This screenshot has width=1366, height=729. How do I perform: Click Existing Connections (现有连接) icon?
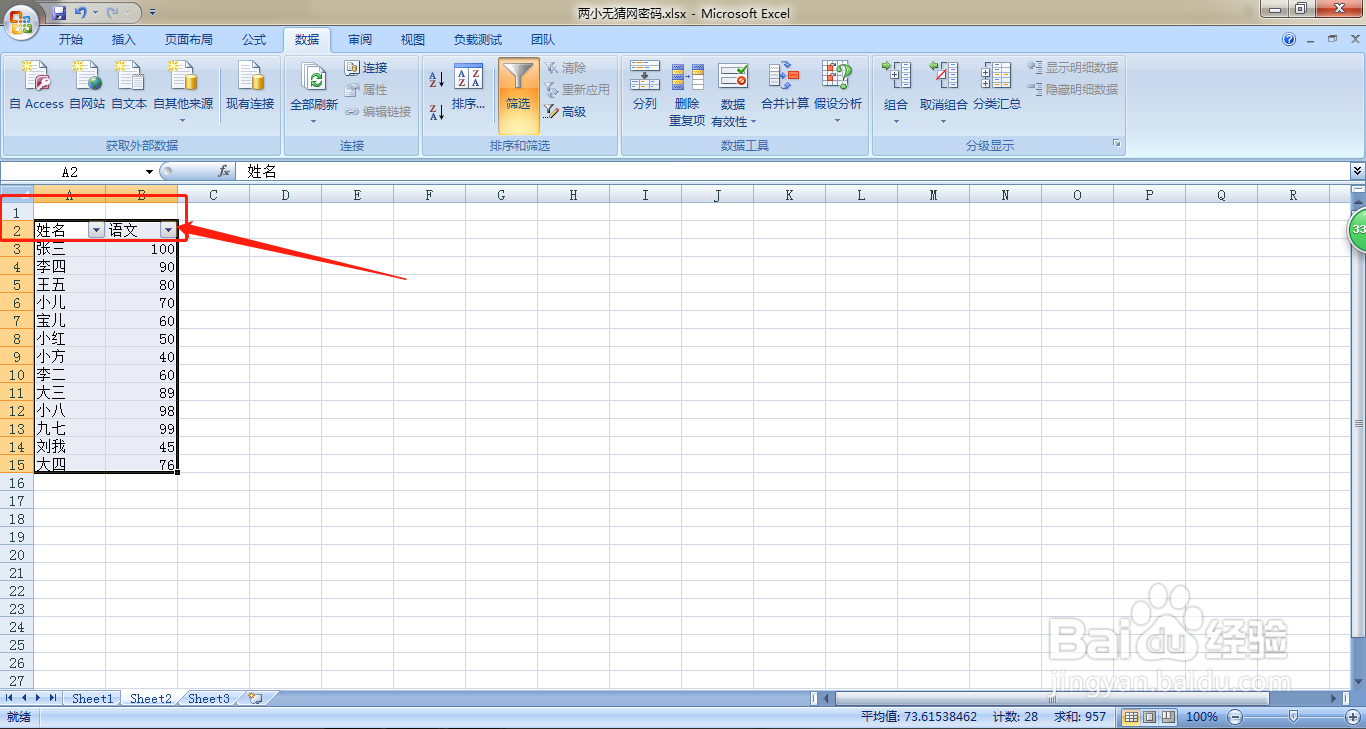250,85
